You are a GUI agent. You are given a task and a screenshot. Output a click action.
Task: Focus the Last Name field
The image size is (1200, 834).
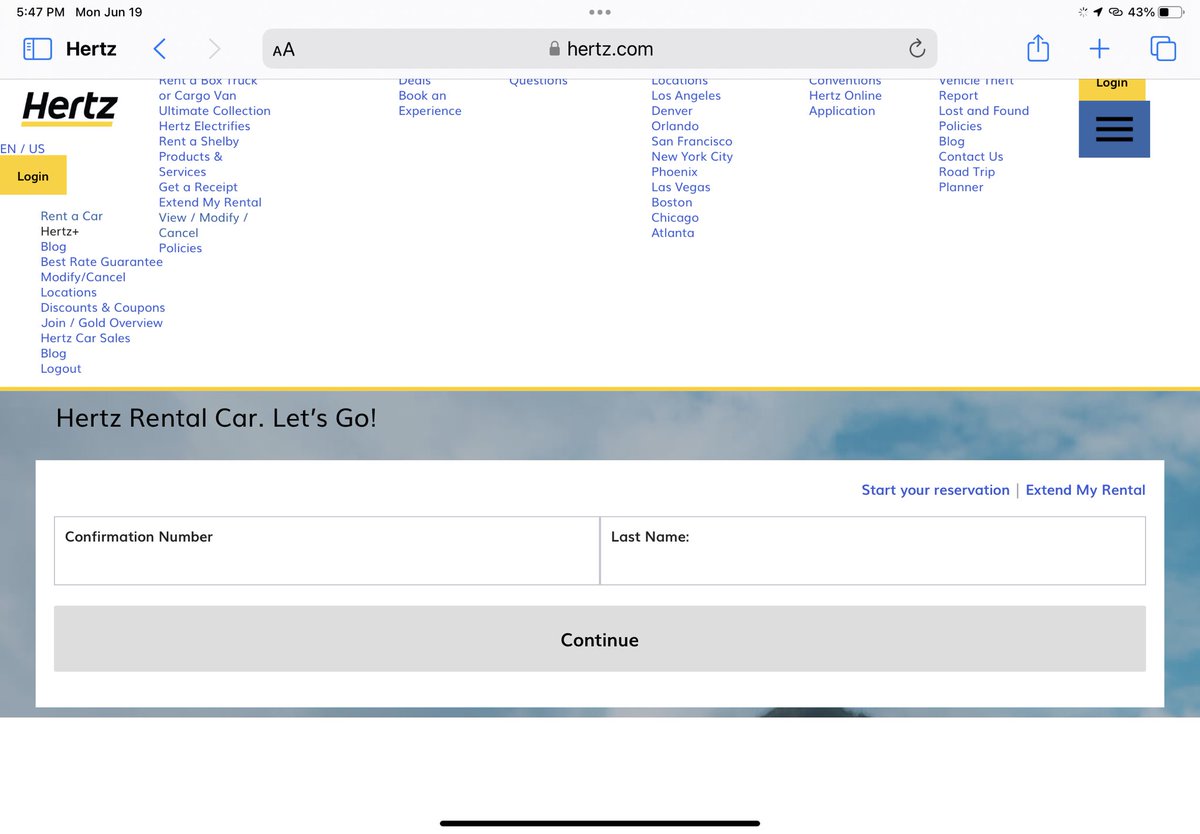[873, 551]
